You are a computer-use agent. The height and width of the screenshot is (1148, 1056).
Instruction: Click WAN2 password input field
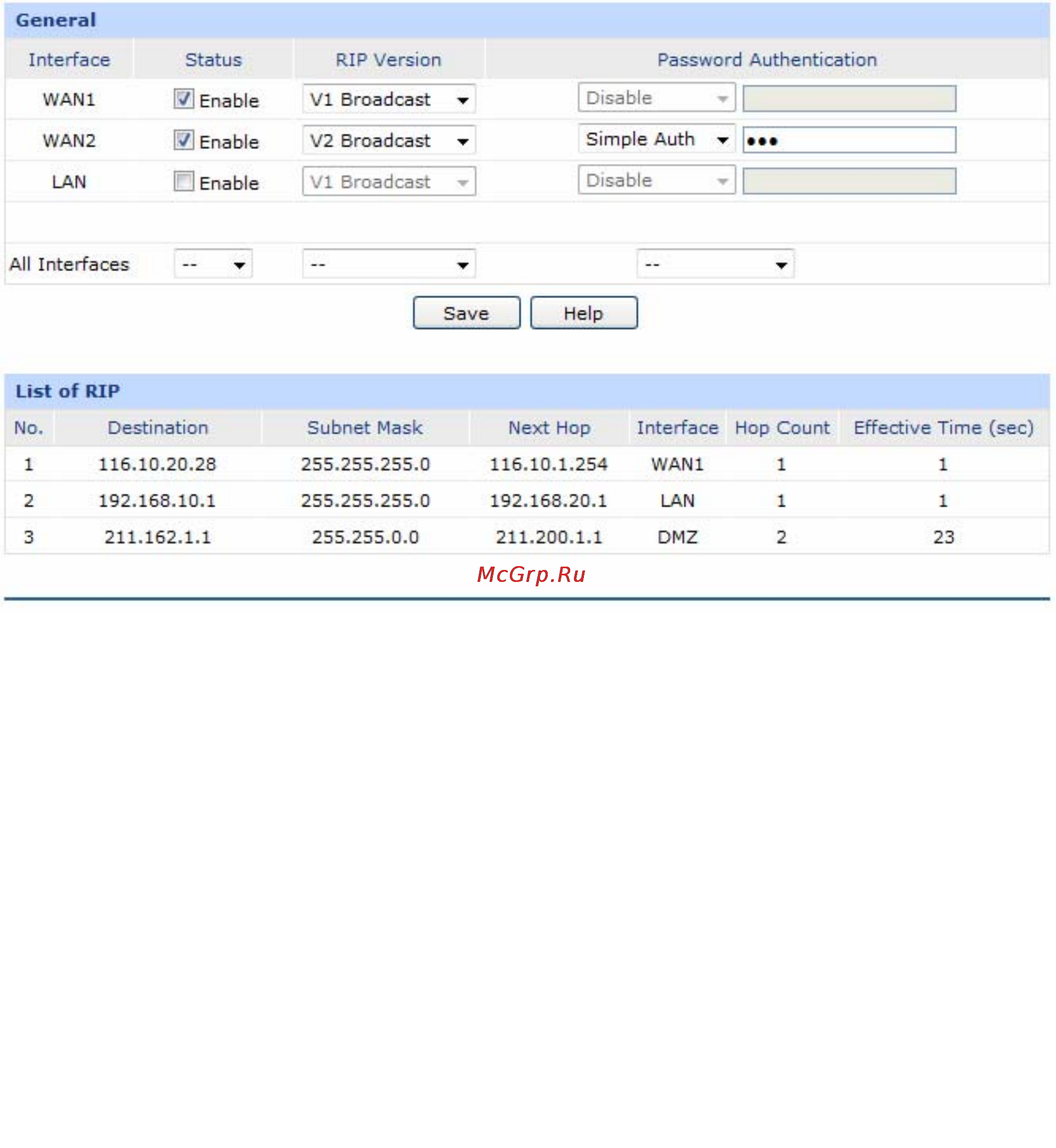click(849, 140)
